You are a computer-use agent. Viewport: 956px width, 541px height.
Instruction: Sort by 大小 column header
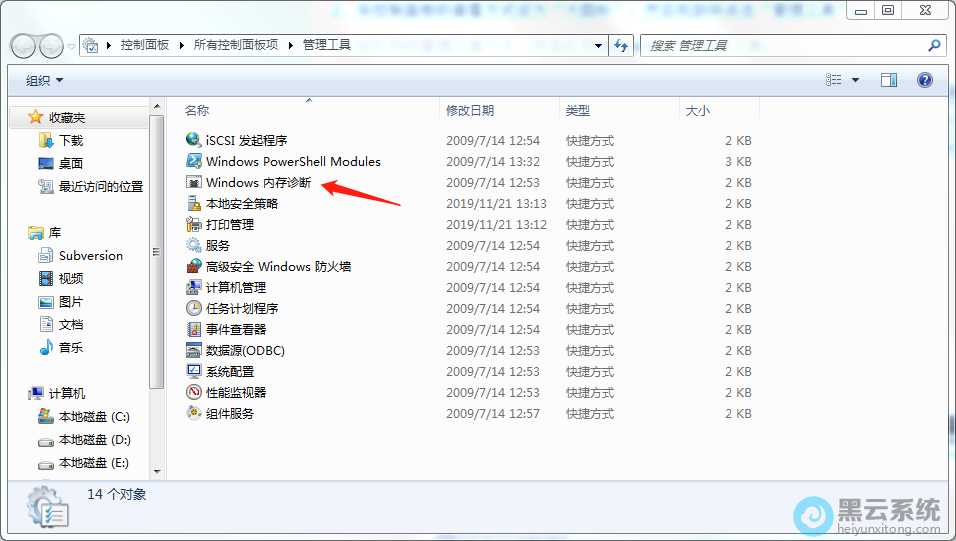coord(697,110)
